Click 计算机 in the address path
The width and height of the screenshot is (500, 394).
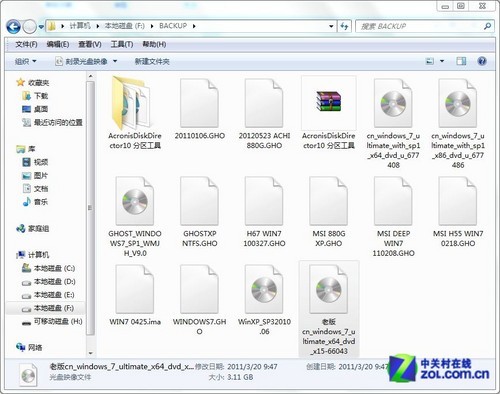click(80, 26)
